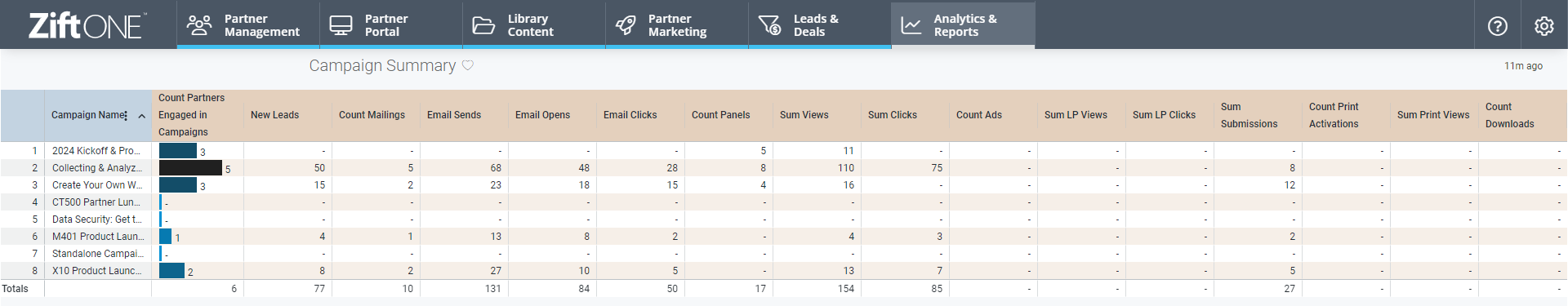Open Campaign Name column options menu
This screenshot has width=1568, height=306.
coord(126,116)
